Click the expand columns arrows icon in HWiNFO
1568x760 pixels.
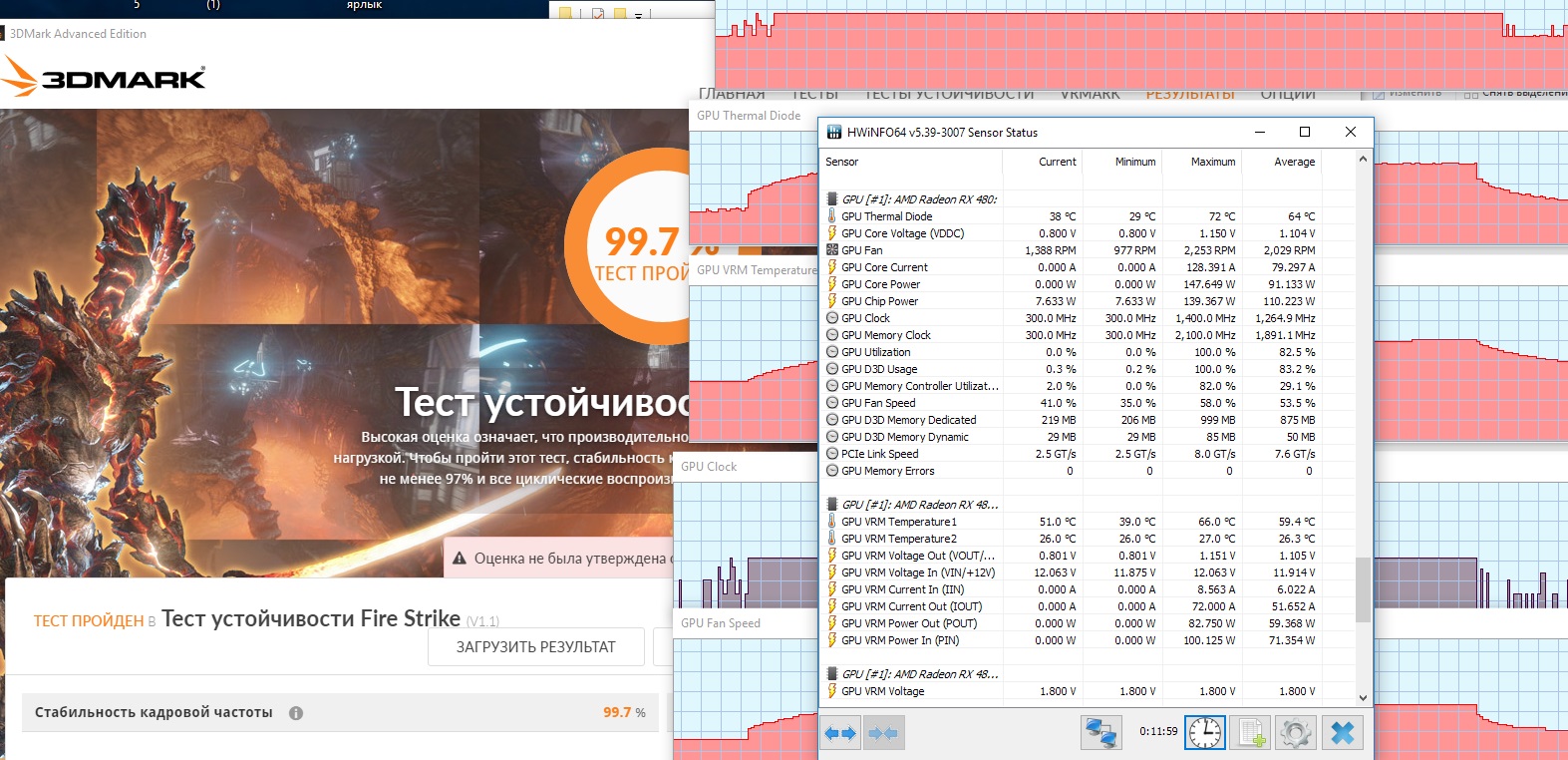tap(840, 733)
